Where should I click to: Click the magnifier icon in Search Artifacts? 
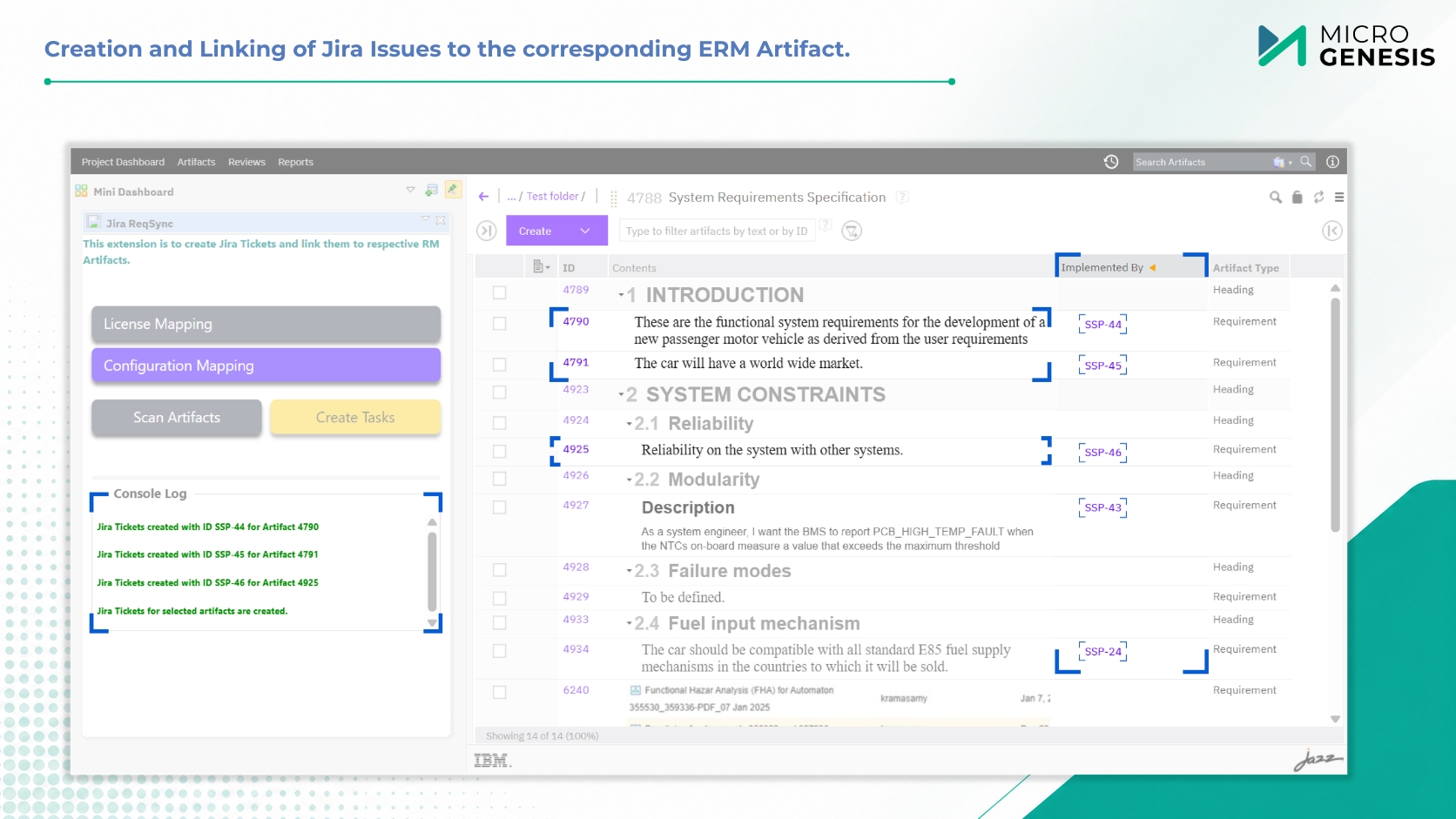click(1305, 162)
